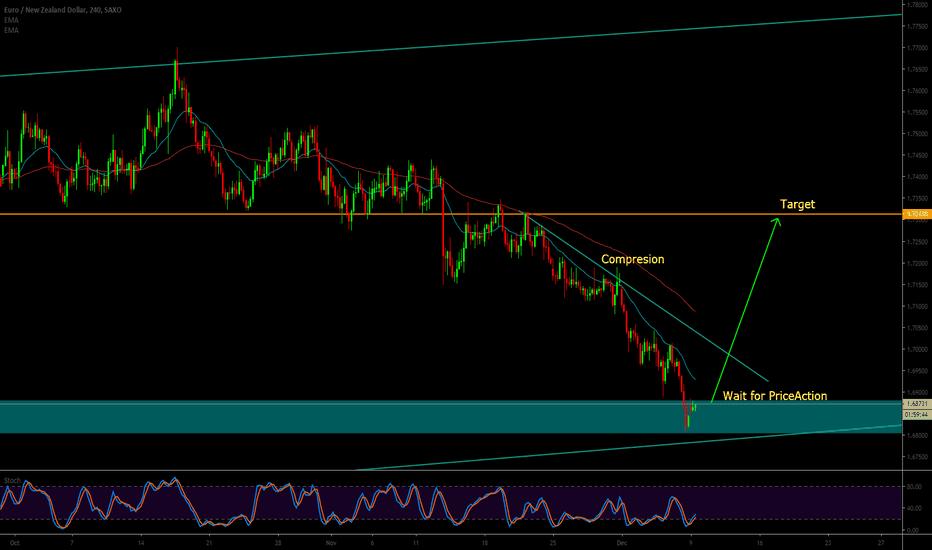The height and width of the screenshot is (550, 932).
Task: Click the 'Nov' date on time axis
Action: (330, 540)
